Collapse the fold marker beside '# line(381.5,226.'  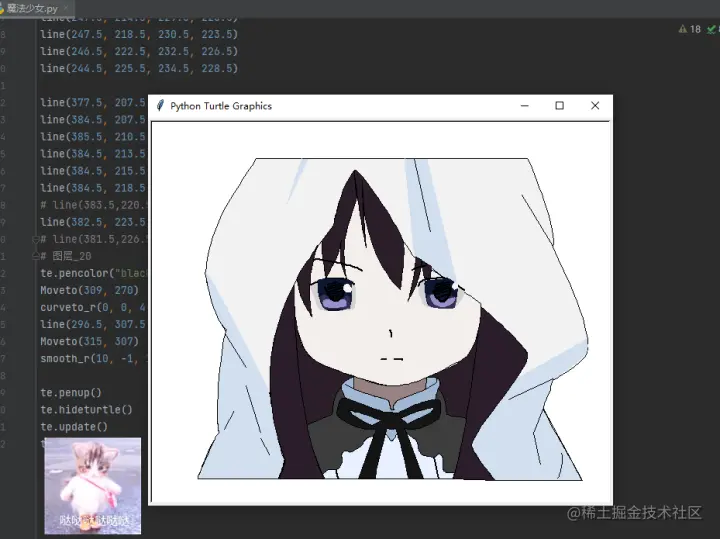[x=35, y=239]
